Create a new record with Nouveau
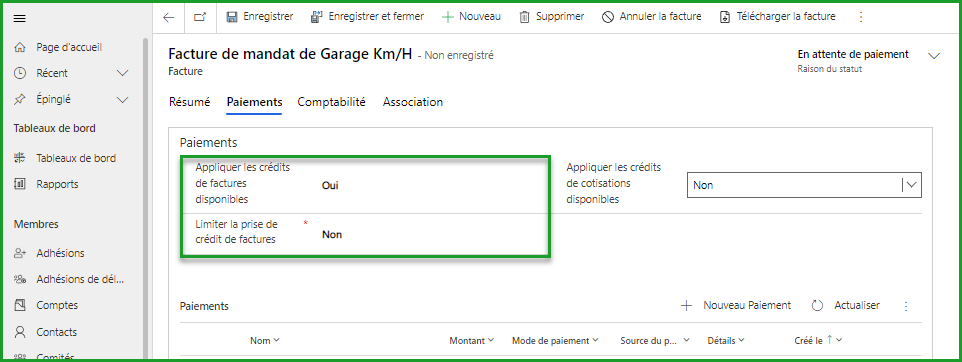 pyautogui.click(x=471, y=17)
